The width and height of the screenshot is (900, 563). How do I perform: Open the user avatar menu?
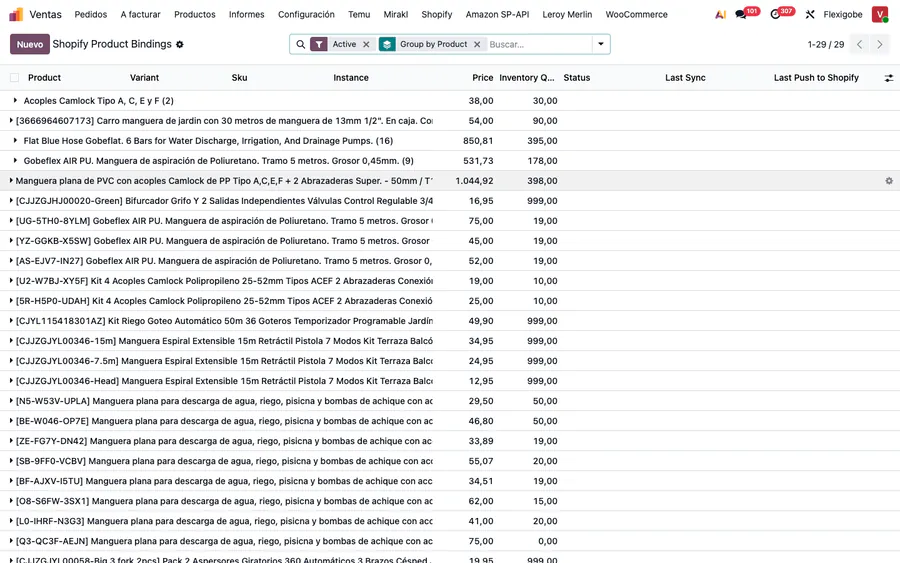[x=879, y=14]
